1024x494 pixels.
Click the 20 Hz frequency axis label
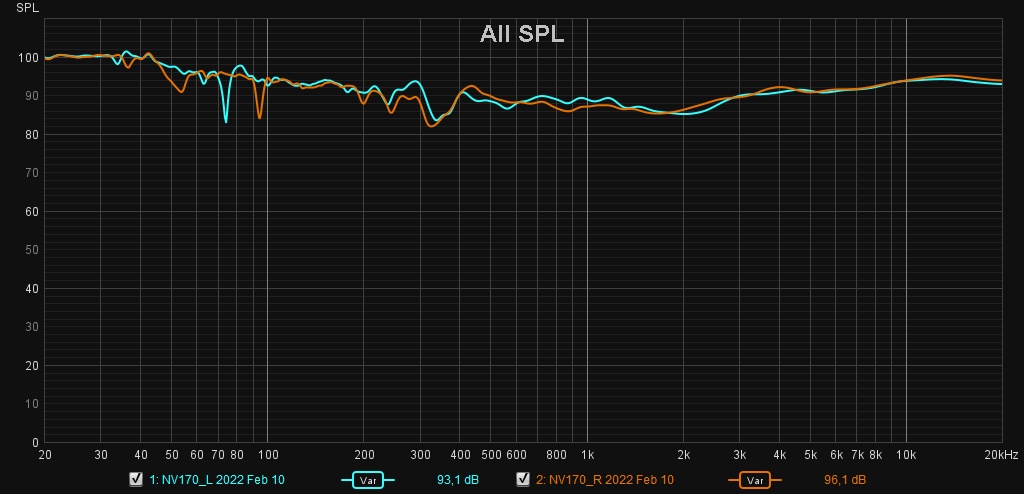click(44, 453)
